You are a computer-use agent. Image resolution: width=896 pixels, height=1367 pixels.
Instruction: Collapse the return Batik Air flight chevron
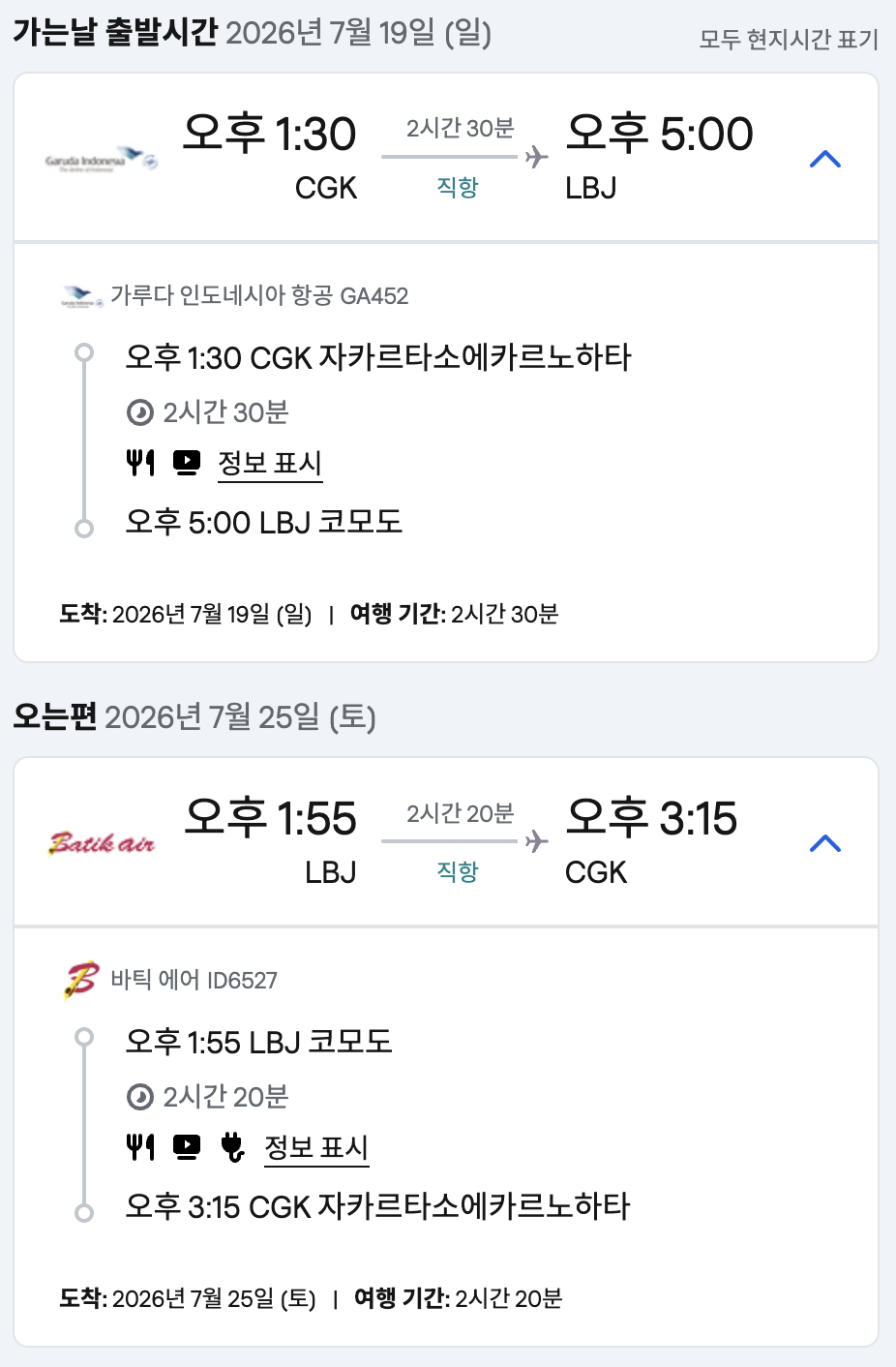point(824,844)
